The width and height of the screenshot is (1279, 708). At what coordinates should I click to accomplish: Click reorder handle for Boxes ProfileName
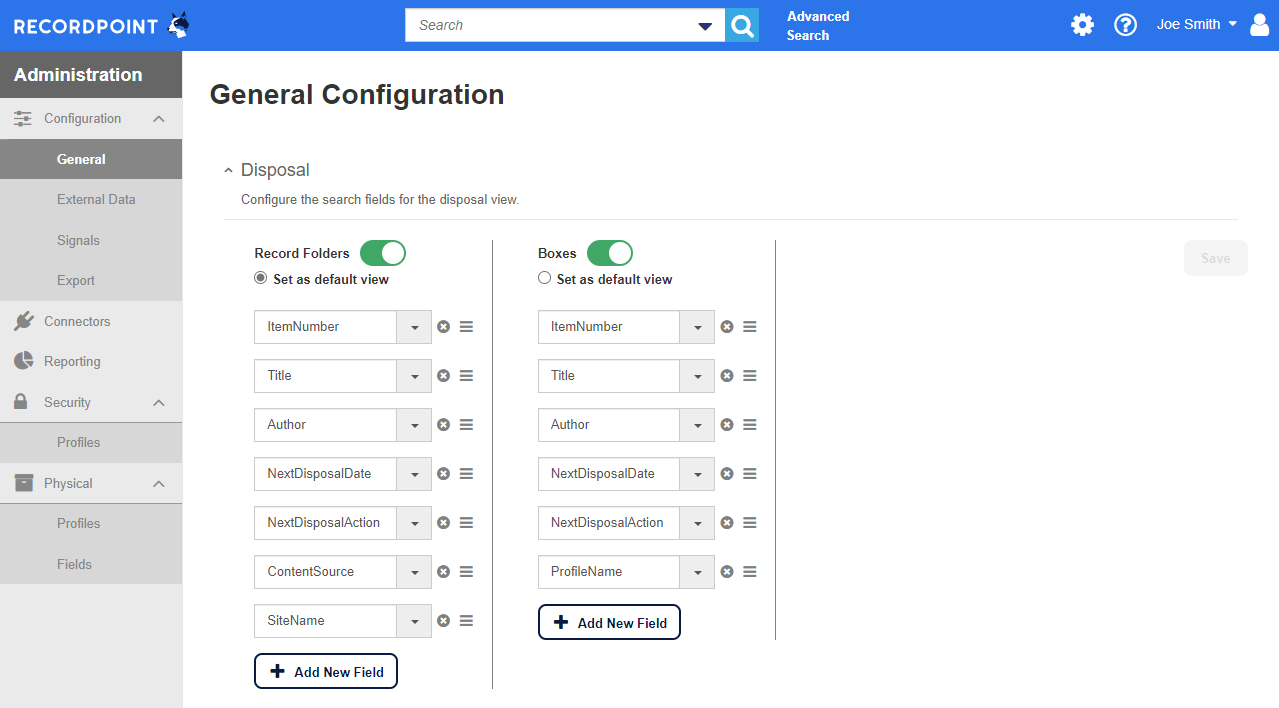(x=750, y=572)
